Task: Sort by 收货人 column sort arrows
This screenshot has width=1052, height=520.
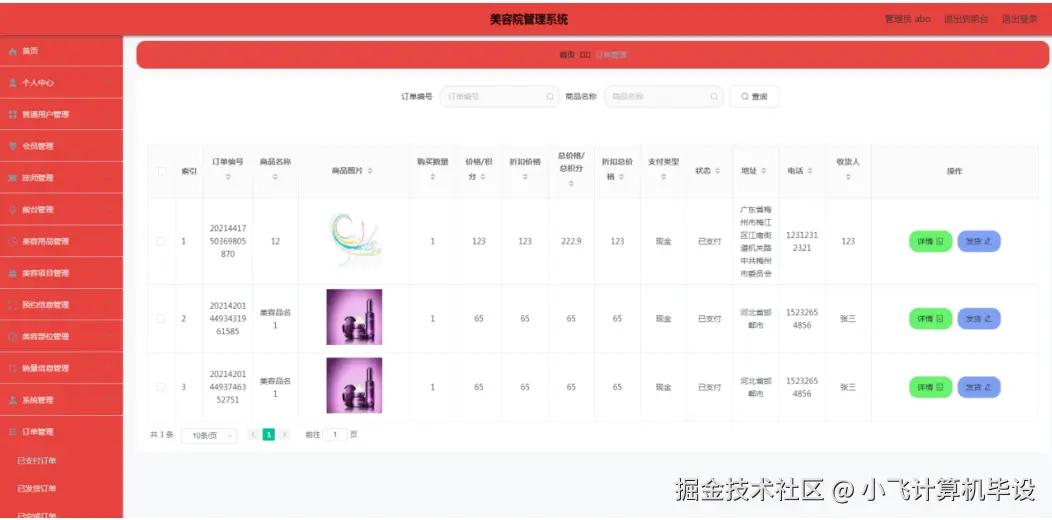Action: 848,177
